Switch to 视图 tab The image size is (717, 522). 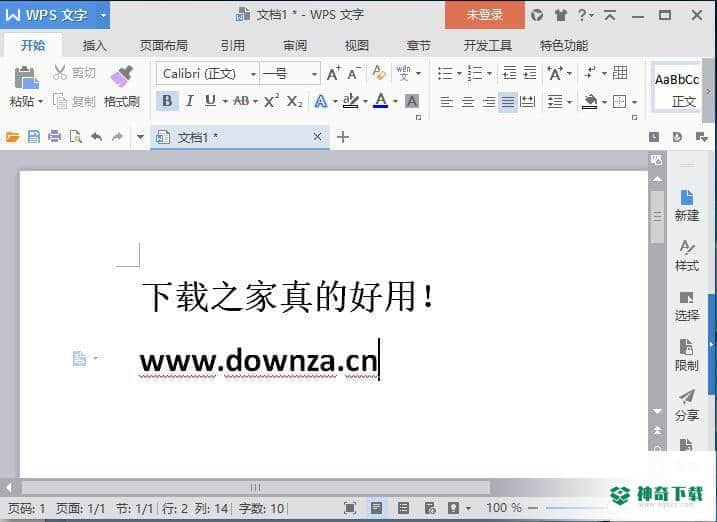coord(356,46)
